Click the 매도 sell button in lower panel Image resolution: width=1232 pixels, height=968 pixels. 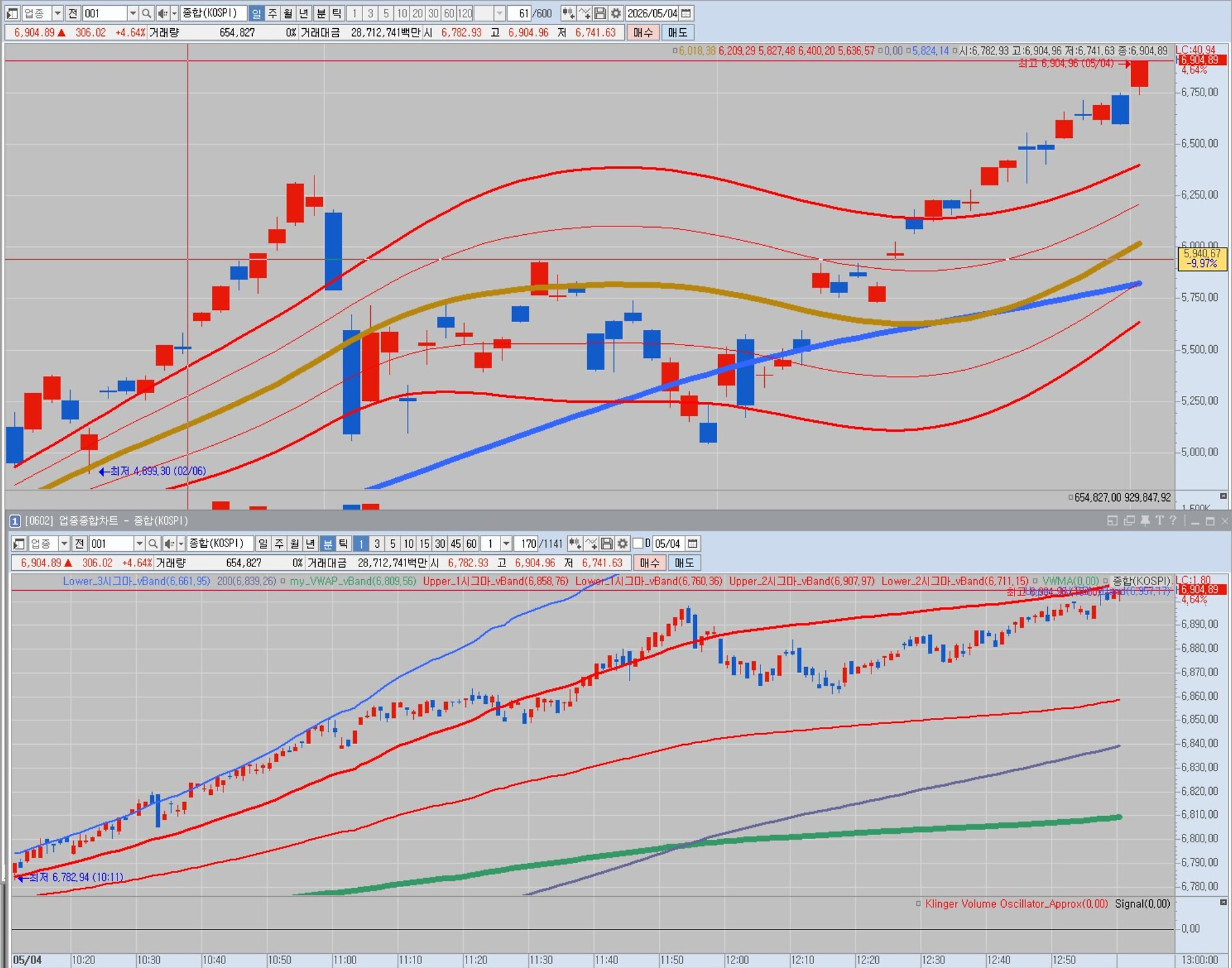[684, 563]
